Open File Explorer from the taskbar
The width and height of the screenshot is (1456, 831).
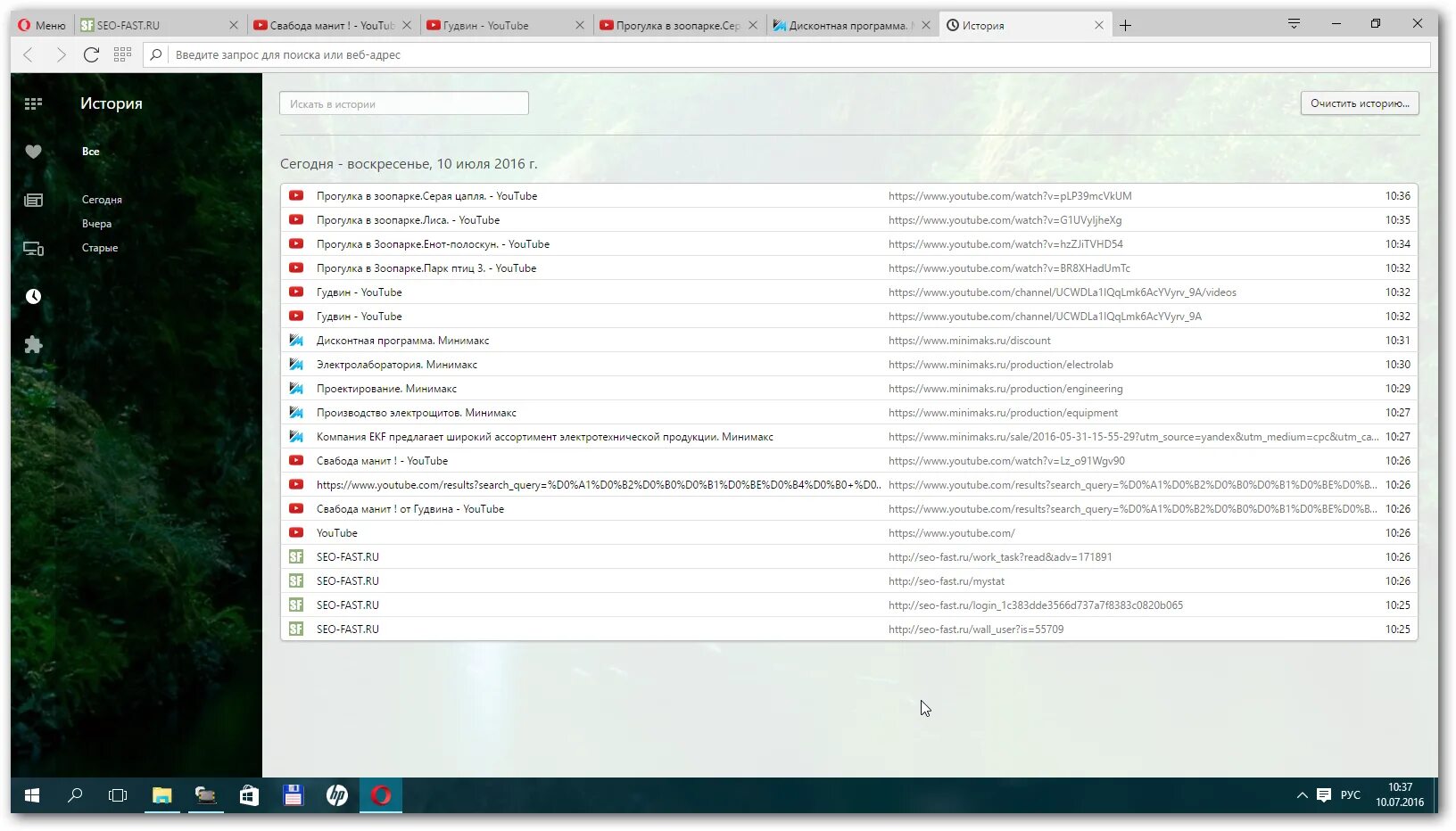coord(161,795)
